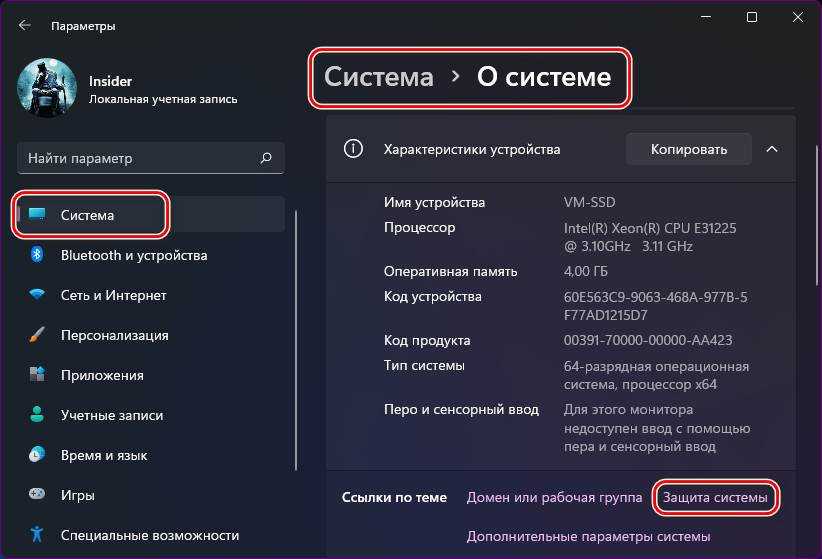822x559 pixels.
Task: Go to Bluetooth и устройства settings
Action: click(x=134, y=255)
